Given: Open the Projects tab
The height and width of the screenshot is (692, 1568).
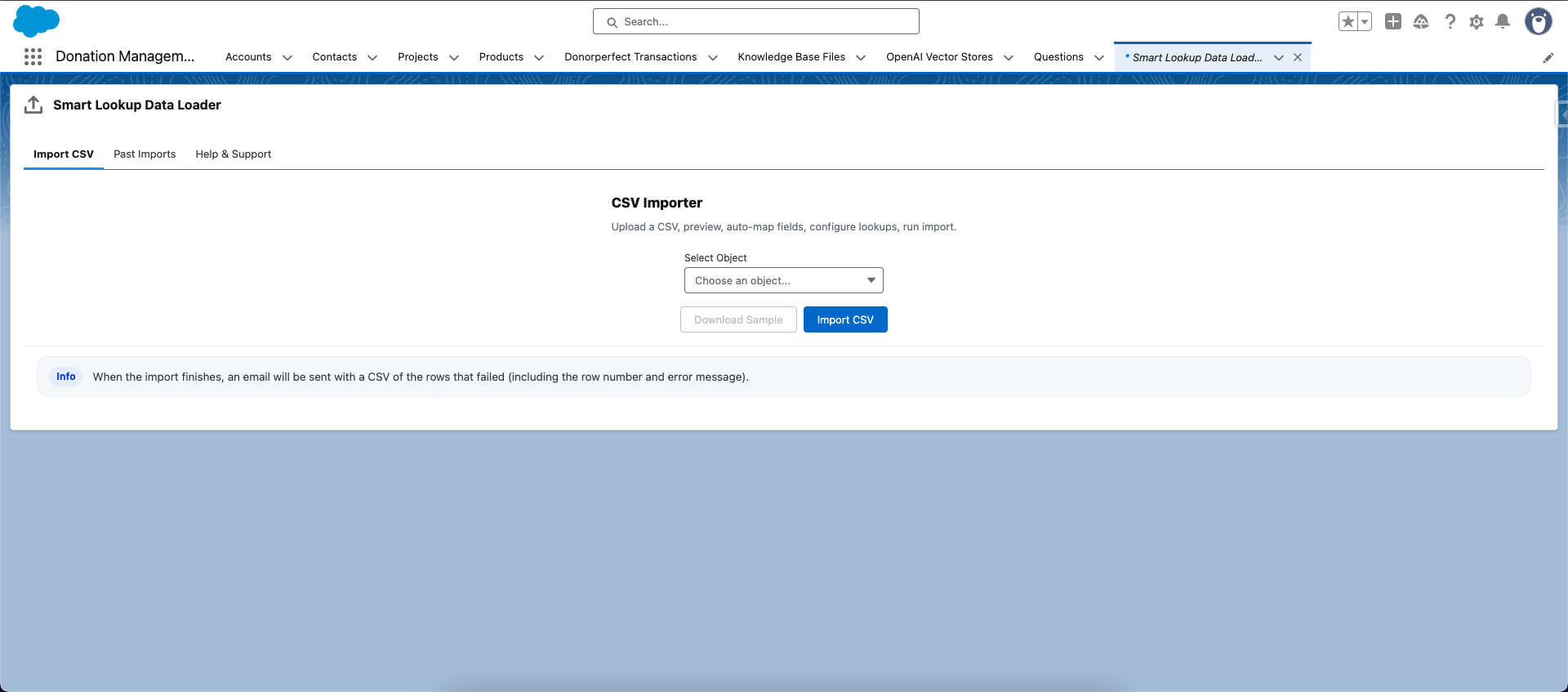Looking at the screenshot, I should pyautogui.click(x=418, y=57).
